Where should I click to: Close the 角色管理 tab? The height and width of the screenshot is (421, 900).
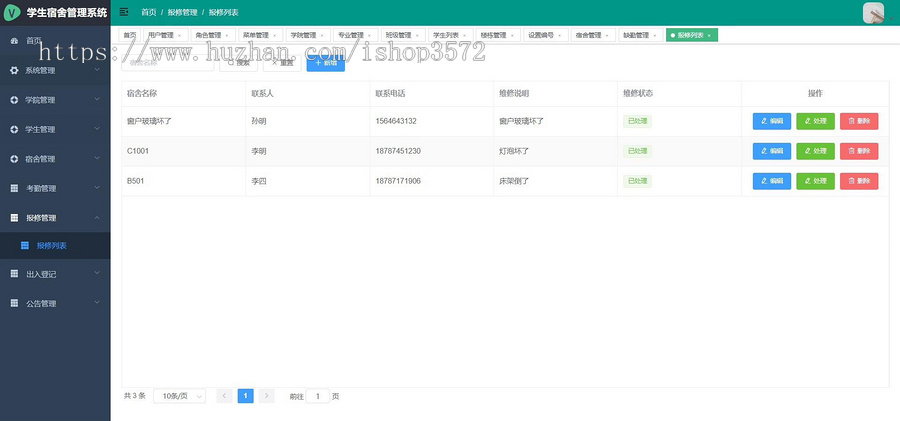tap(227, 36)
